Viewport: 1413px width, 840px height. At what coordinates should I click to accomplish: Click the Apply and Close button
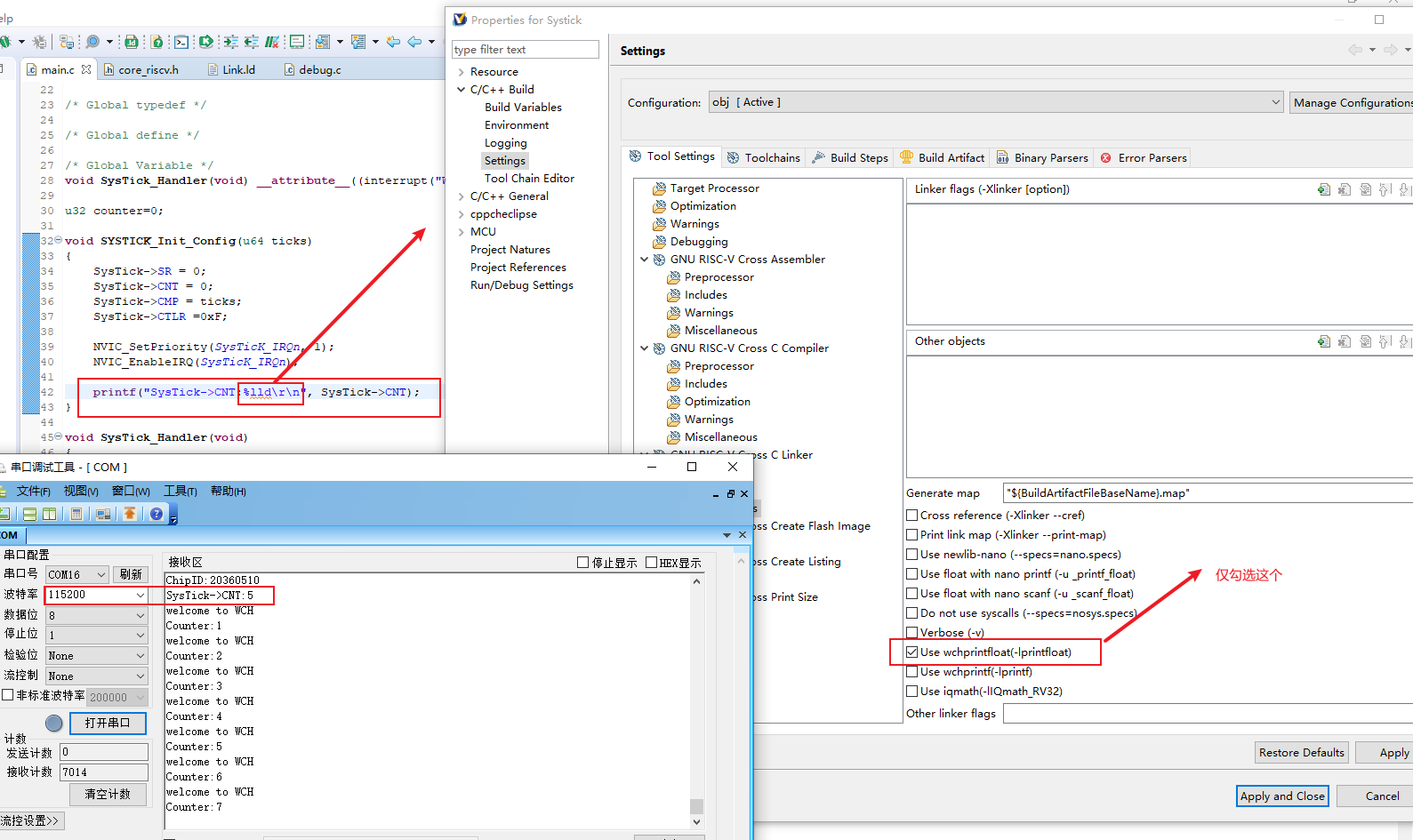(x=1282, y=796)
